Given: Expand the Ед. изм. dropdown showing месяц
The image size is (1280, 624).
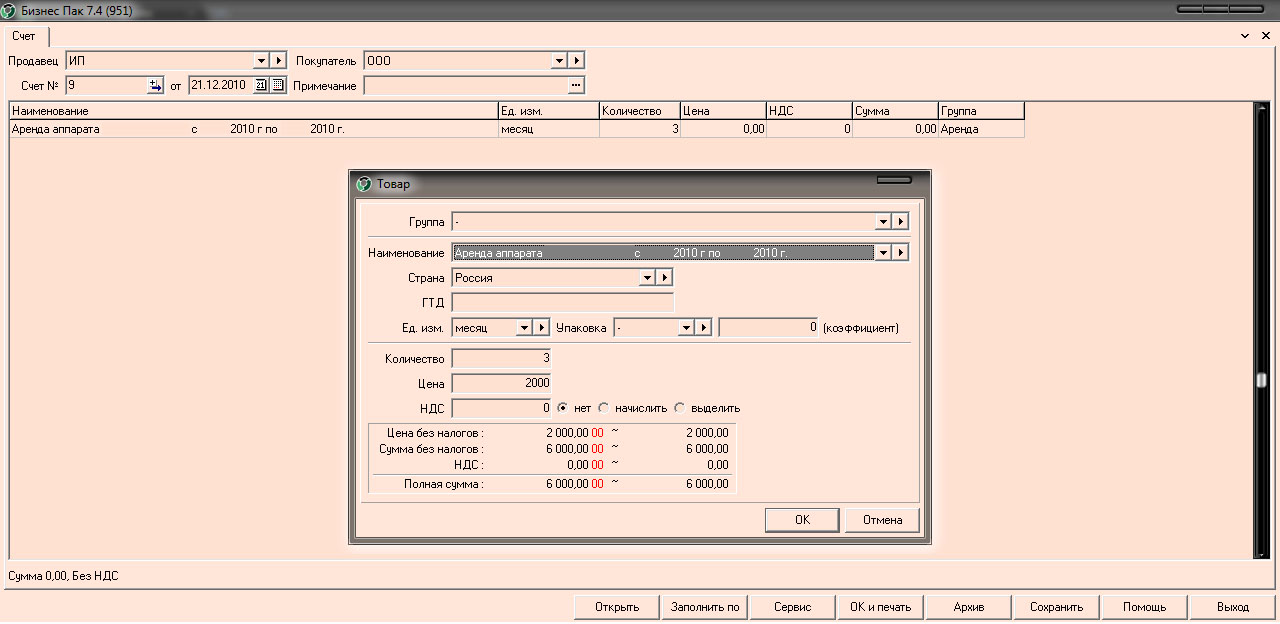Looking at the screenshot, I should click(524, 328).
